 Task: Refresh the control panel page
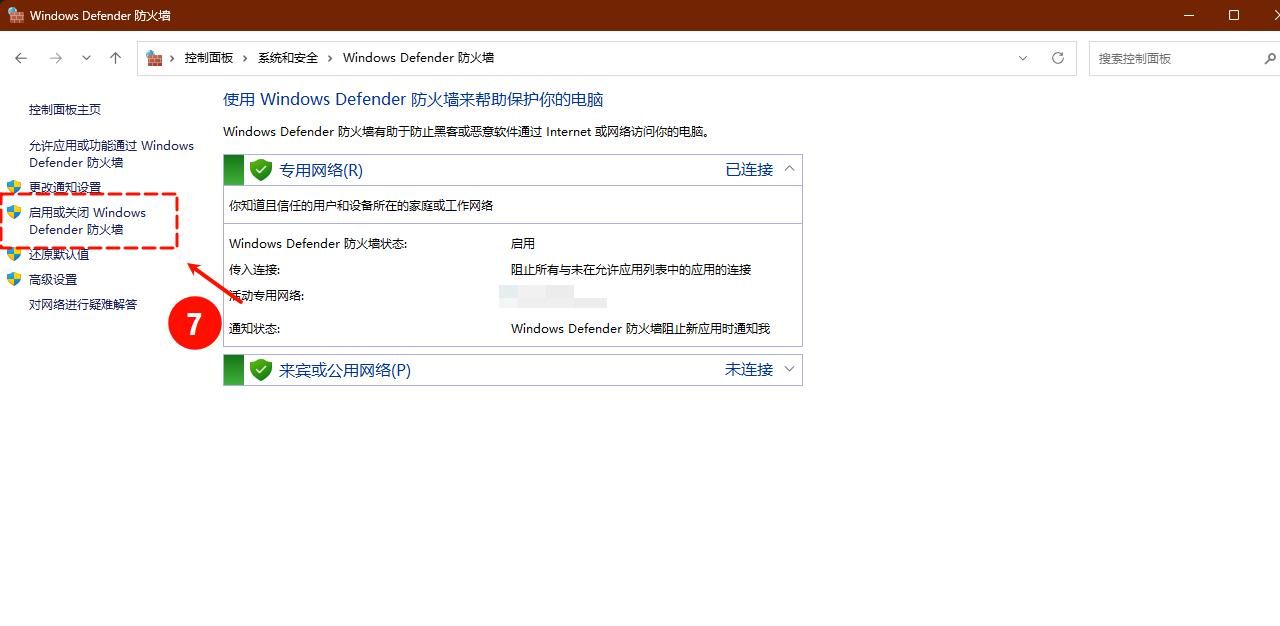[x=1057, y=58]
